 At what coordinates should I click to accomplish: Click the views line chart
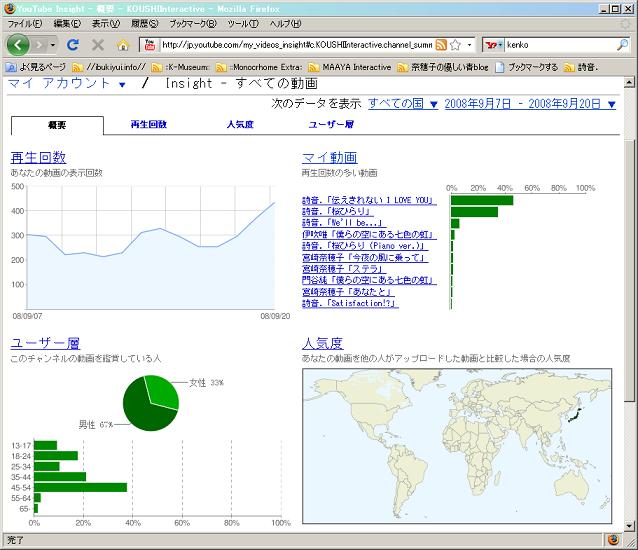point(151,248)
